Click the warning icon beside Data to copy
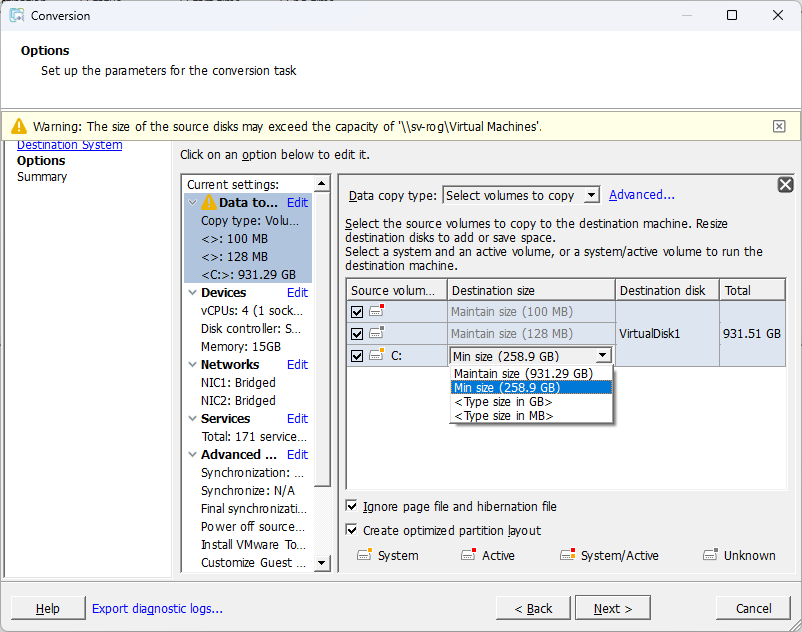802x632 pixels. click(209, 202)
